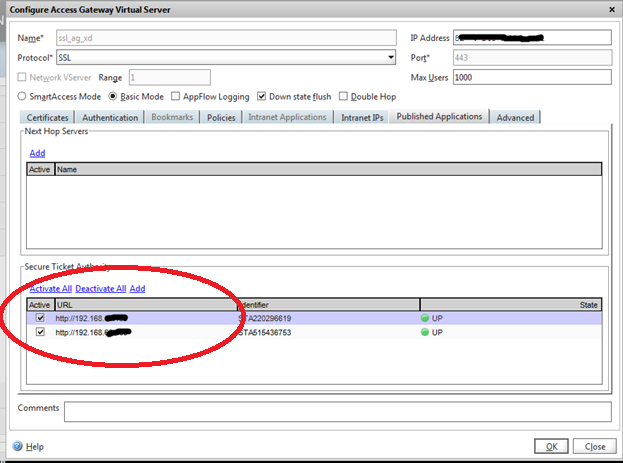
Task: Click the Comments text box
Action: click(x=338, y=412)
